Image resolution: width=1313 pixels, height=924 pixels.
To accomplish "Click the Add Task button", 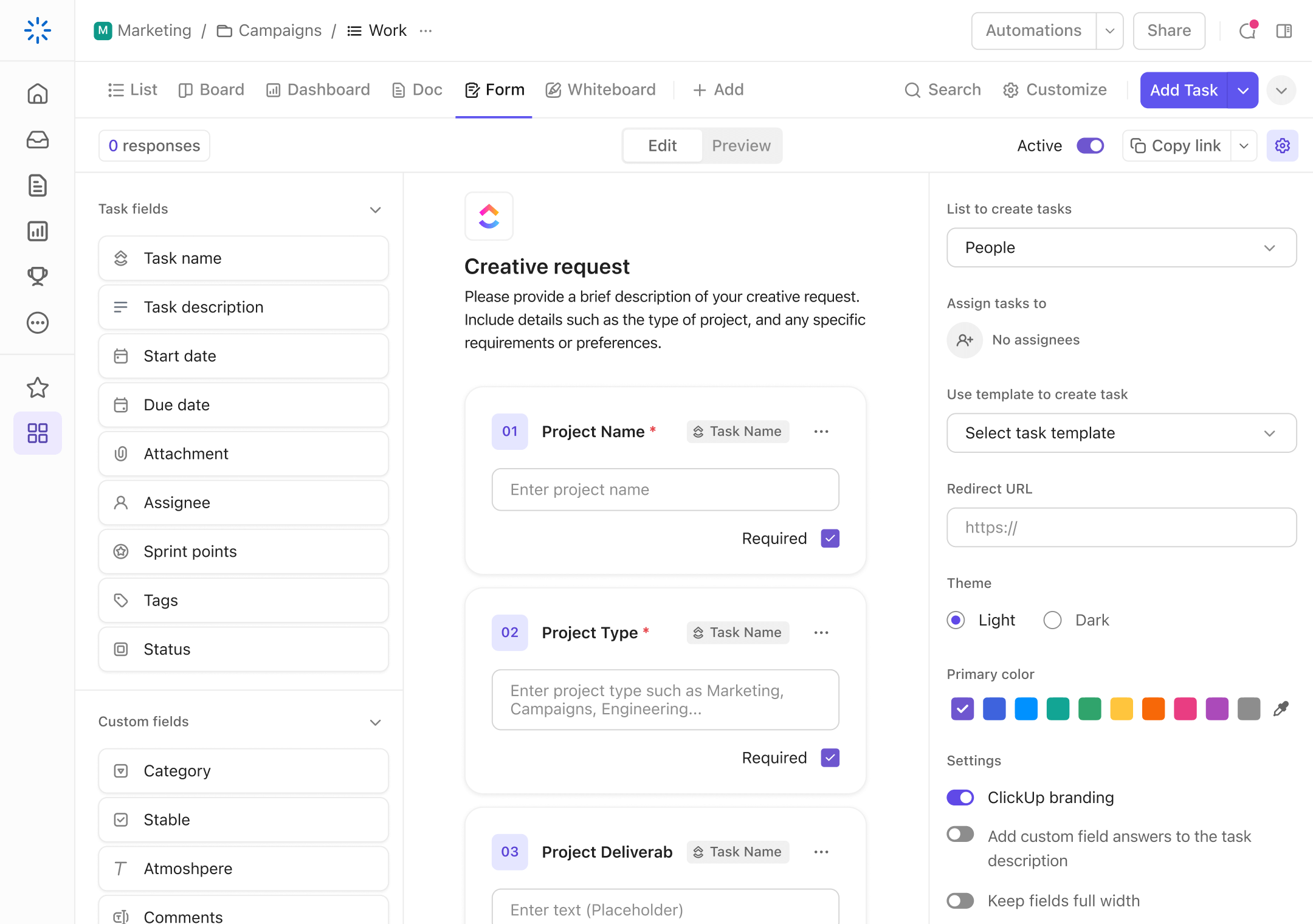I will point(1184,89).
